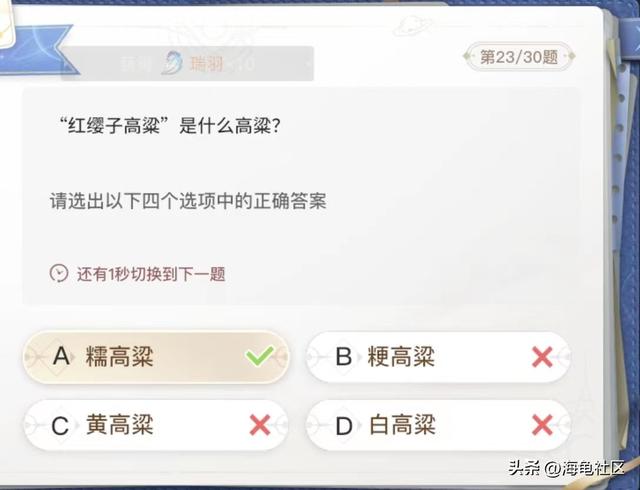Screen dimensions: 640x490
Task: Click the red X on 白高粱 option
Action: pos(542,425)
